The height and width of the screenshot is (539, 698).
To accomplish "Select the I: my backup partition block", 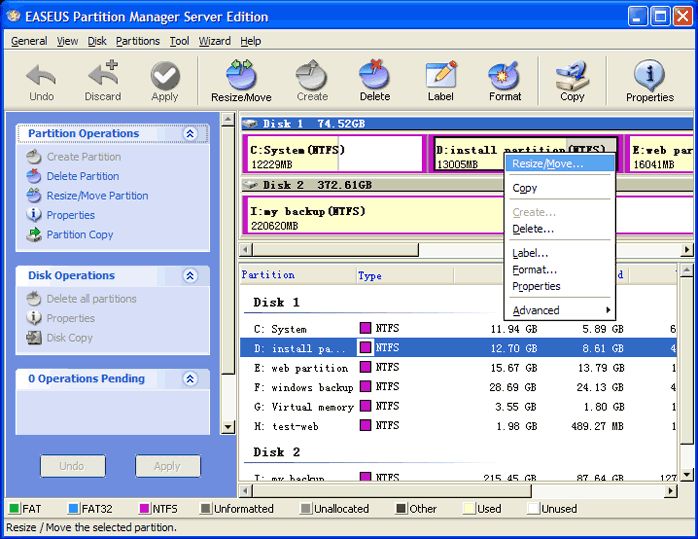I will click(374, 215).
